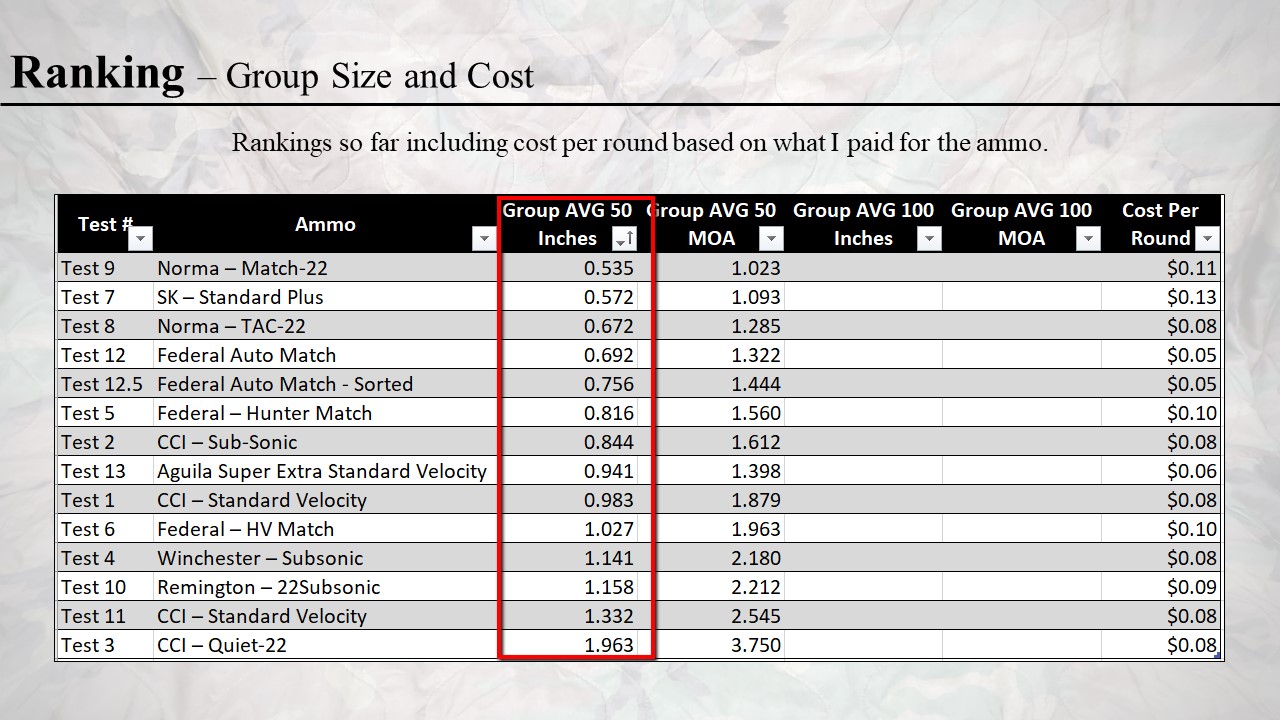This screenshot has height=720, width=1280.
Task: Click the 3.750 MOA value
Action: point(756,645)
